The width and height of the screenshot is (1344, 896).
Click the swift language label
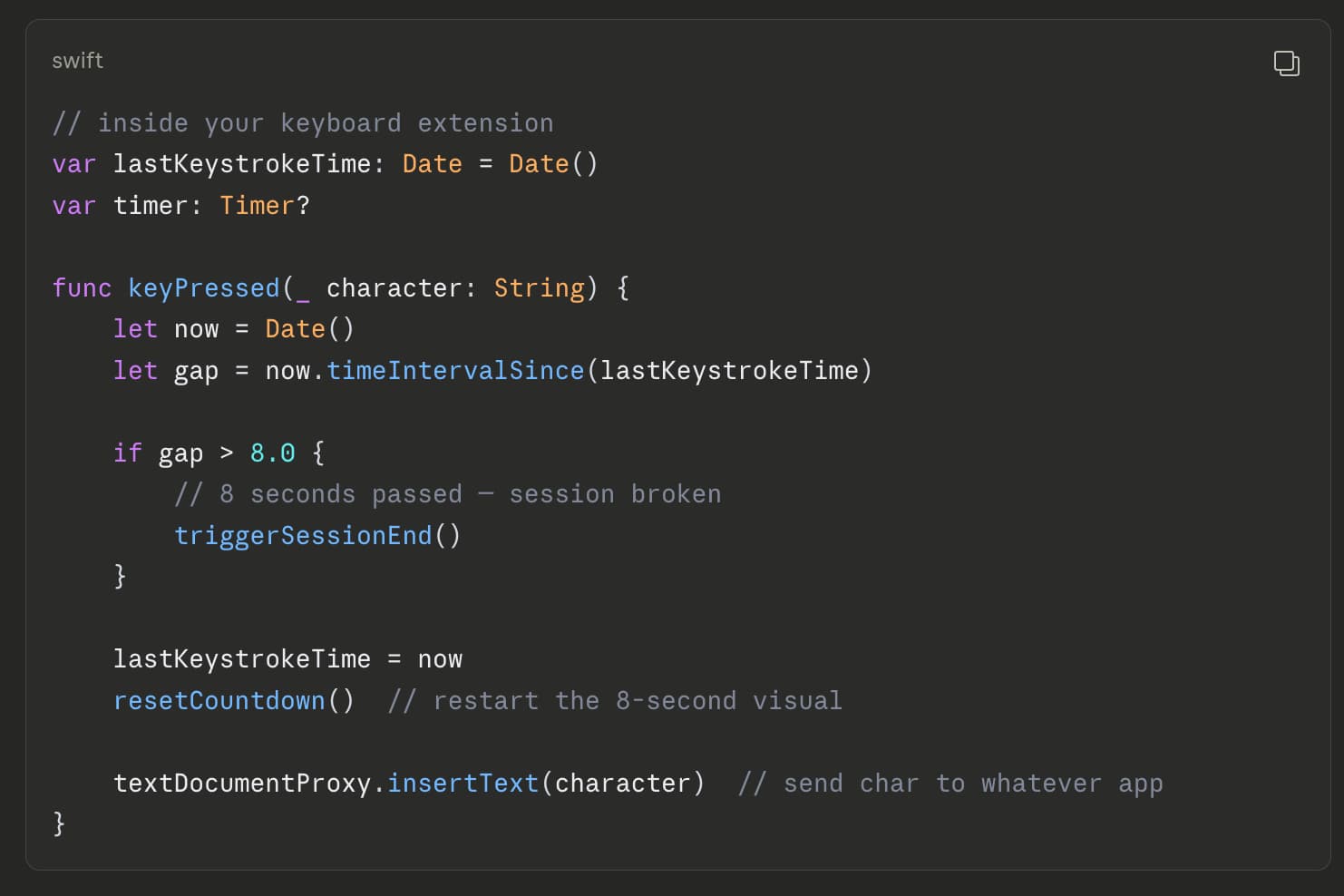click(x=77, y=61)
